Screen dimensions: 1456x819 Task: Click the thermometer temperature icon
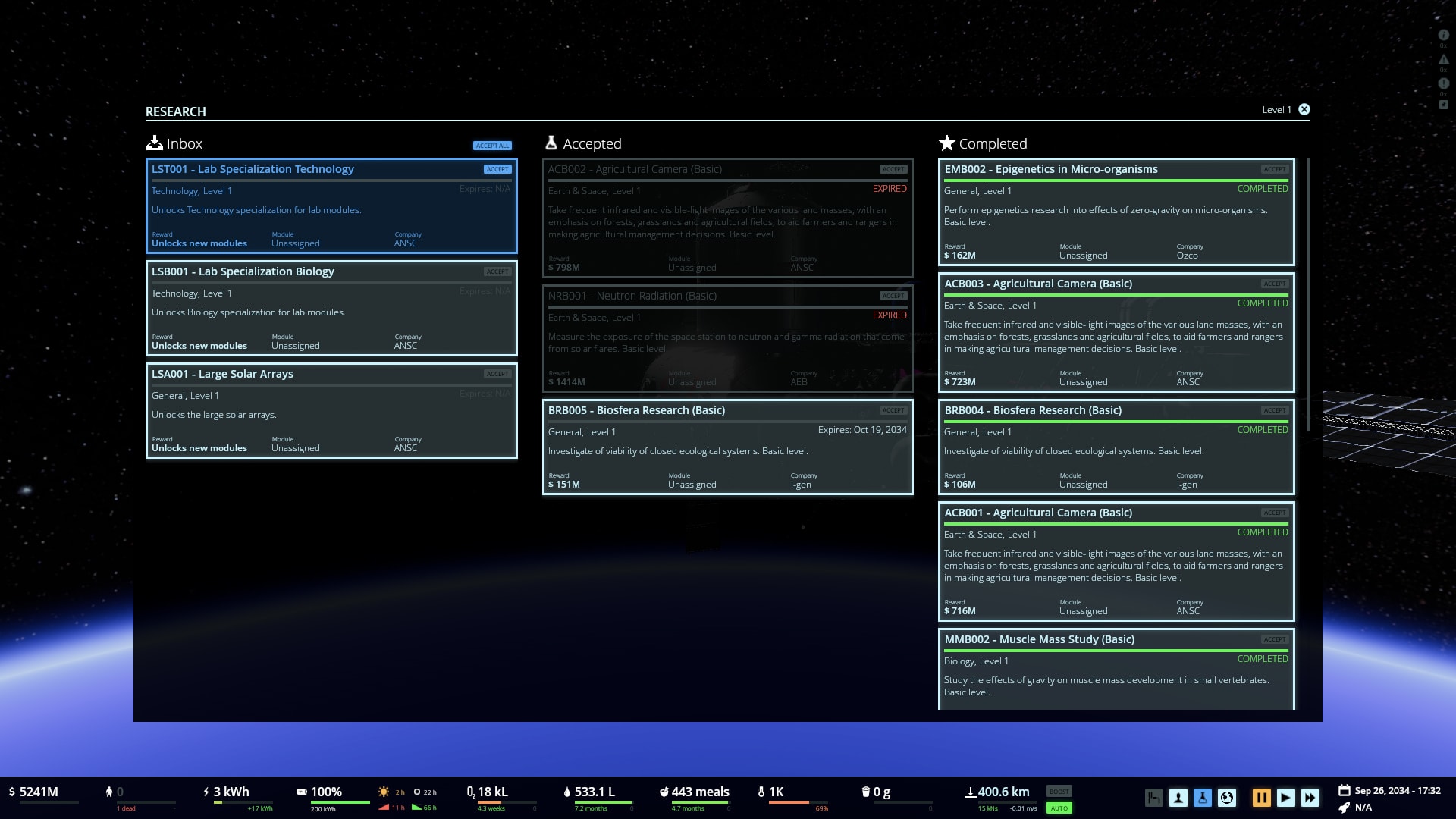761,792
